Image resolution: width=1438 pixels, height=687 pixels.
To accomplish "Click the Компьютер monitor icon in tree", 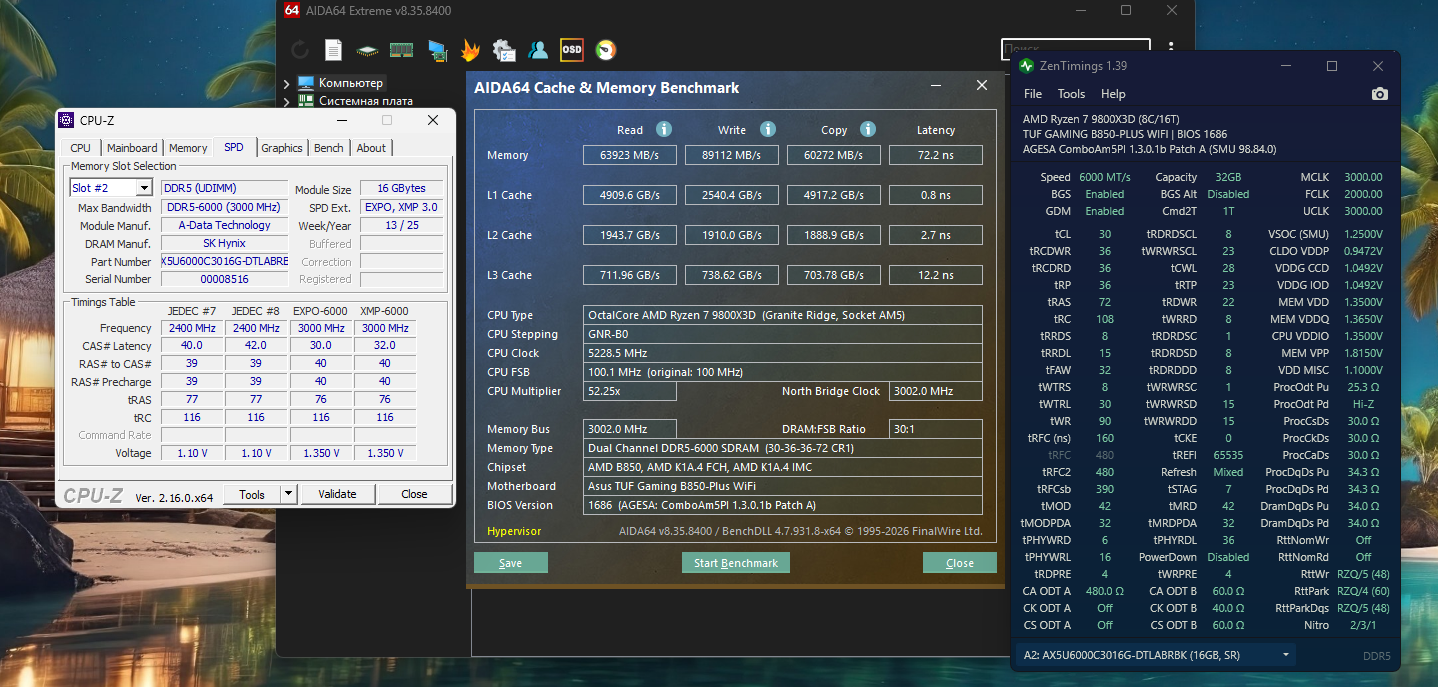I will coord(305,83).
